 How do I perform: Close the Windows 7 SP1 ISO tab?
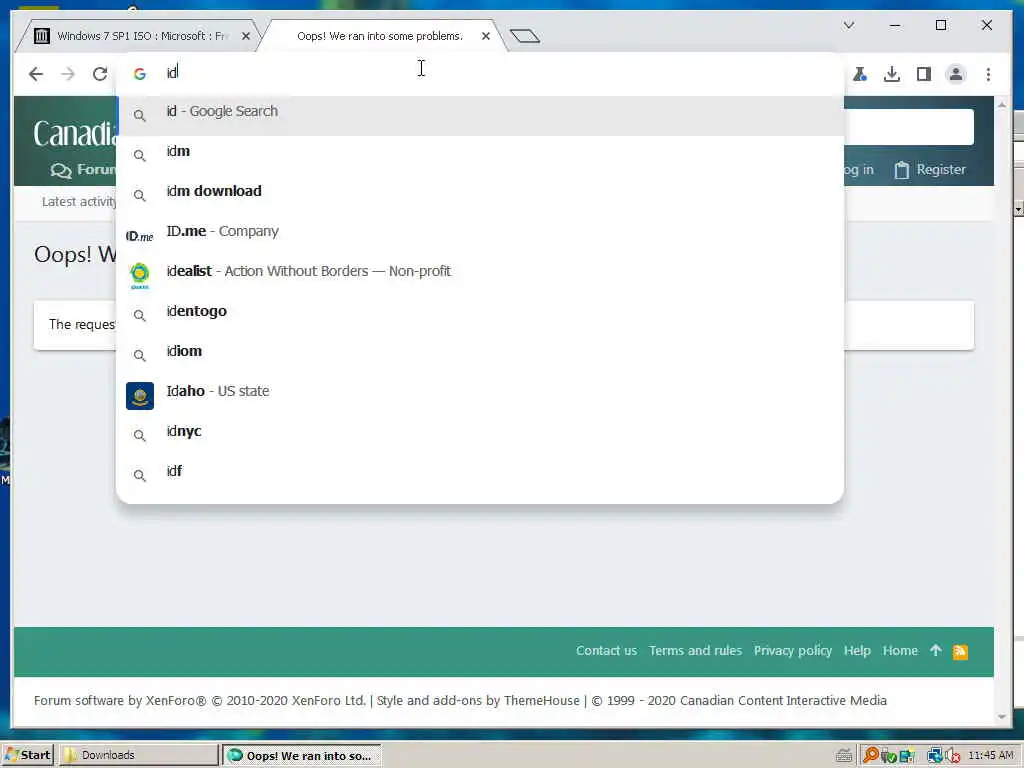click(x=246, y=36)
